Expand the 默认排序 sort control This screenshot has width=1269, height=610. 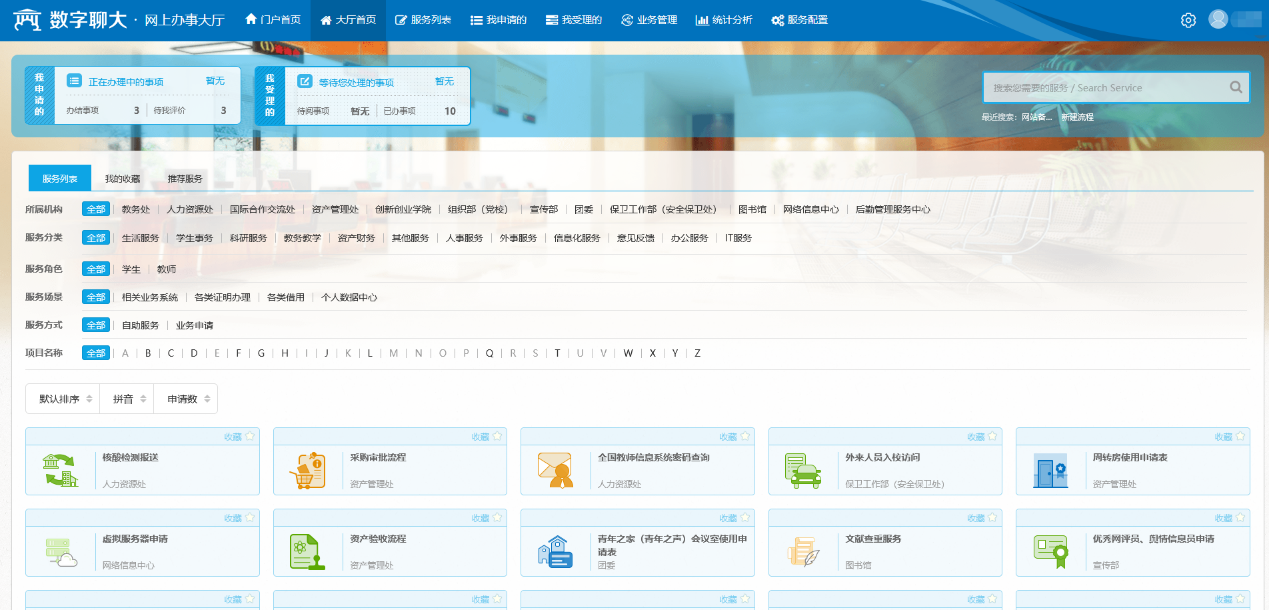point(62,399)
